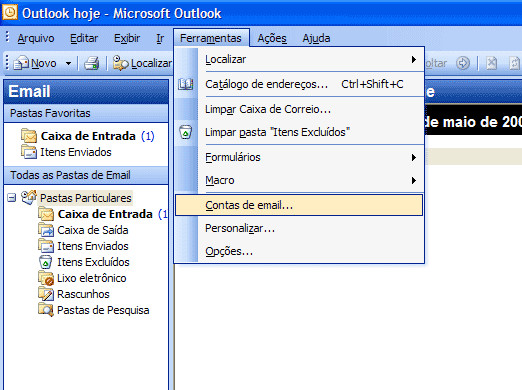Select Limpar Caixa de Correio

coord(299,109)
